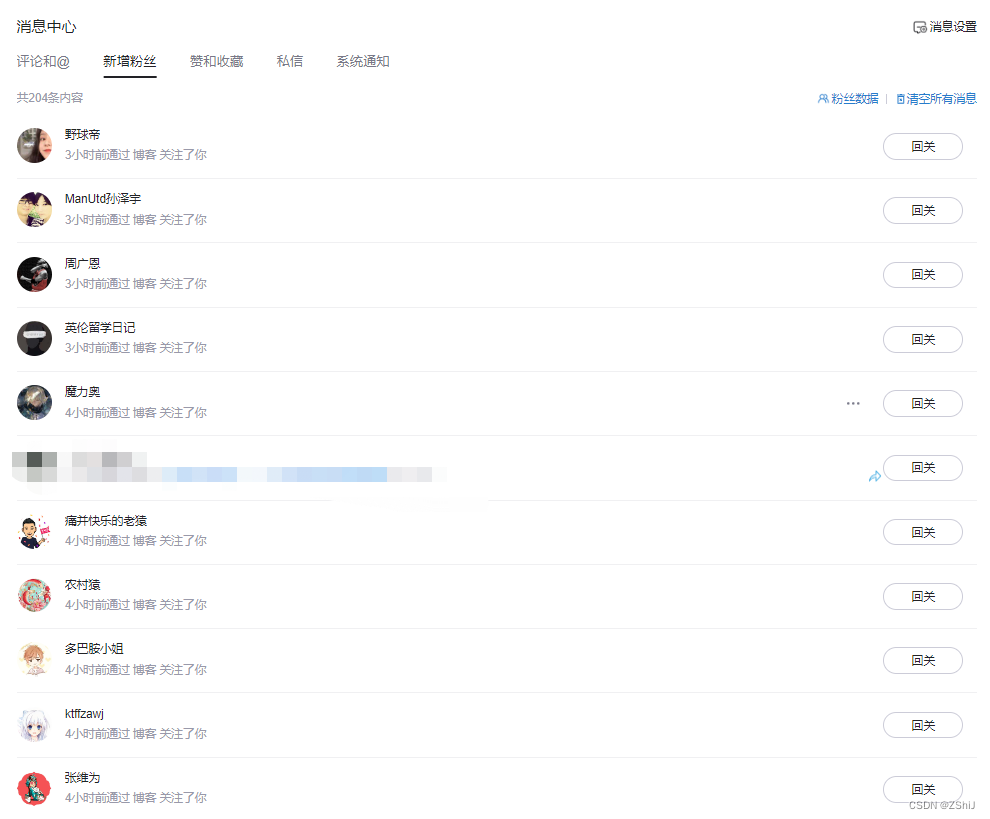Open more options dots for 魔力奥

(x=853, y=404)
